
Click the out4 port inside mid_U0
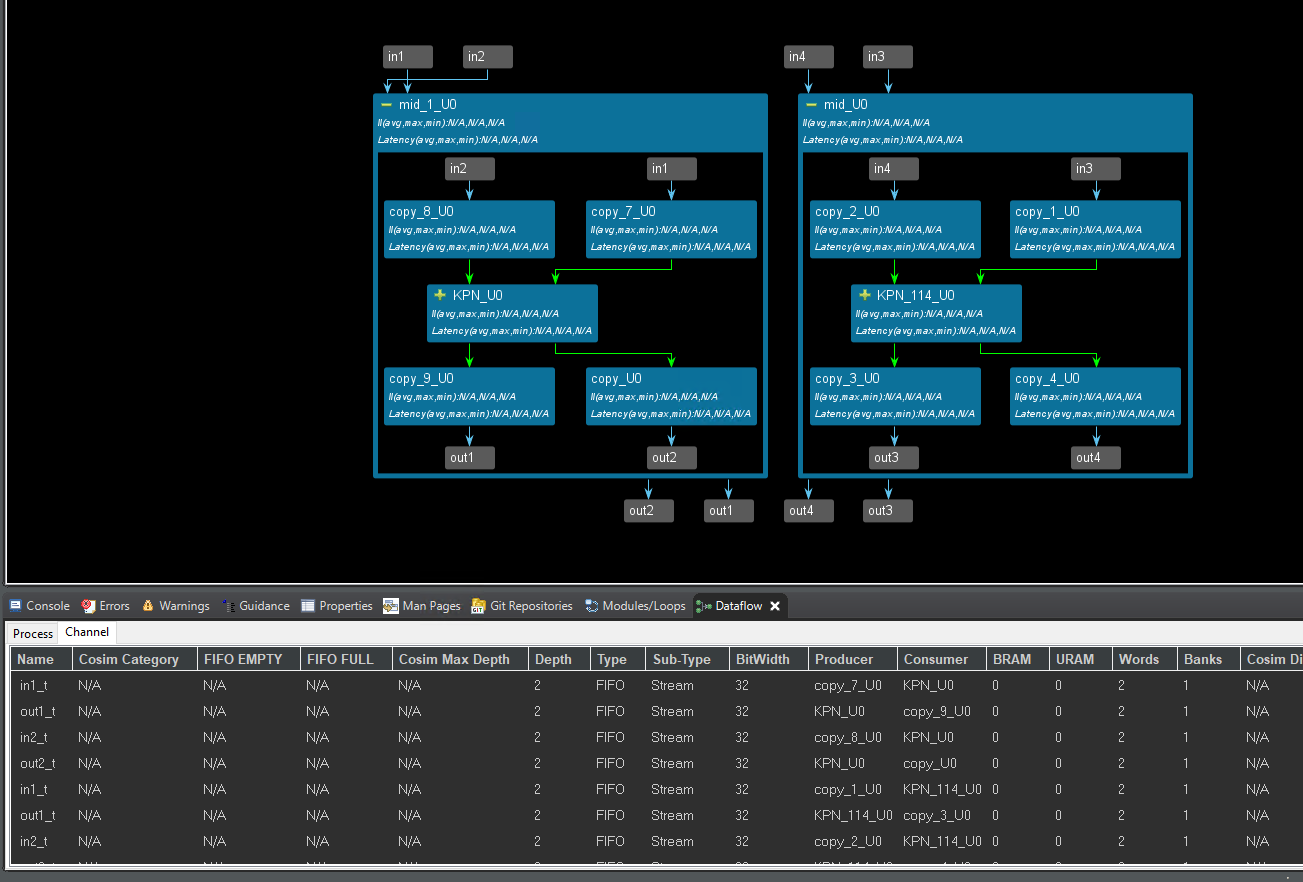tap(1096, 458)
